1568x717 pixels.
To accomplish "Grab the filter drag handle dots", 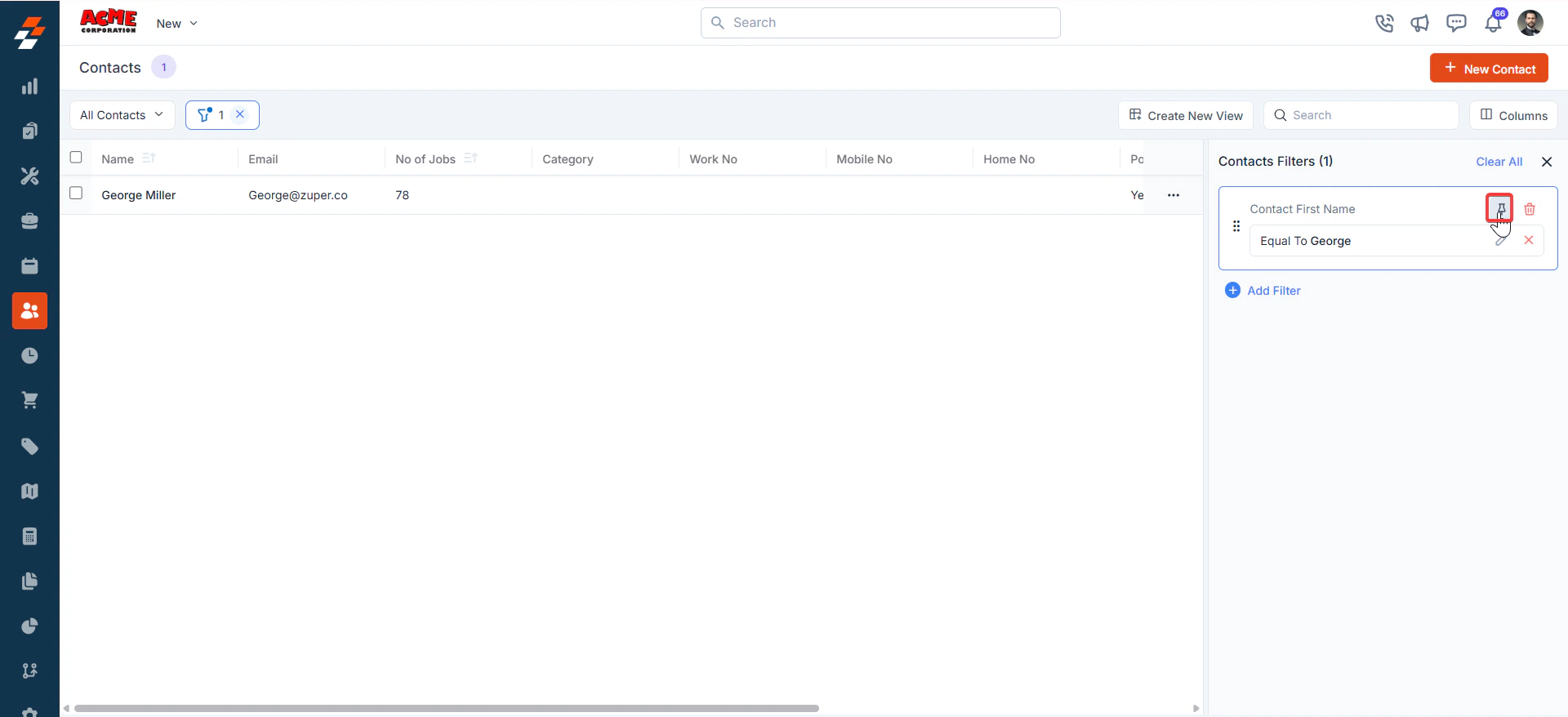I will [x=1236, y=226].
